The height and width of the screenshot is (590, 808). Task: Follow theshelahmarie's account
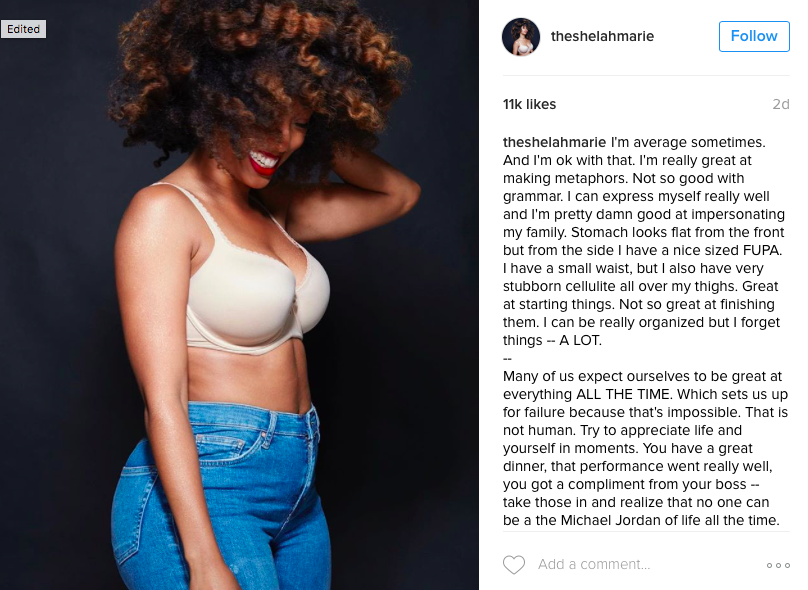(x=754, y=36)
